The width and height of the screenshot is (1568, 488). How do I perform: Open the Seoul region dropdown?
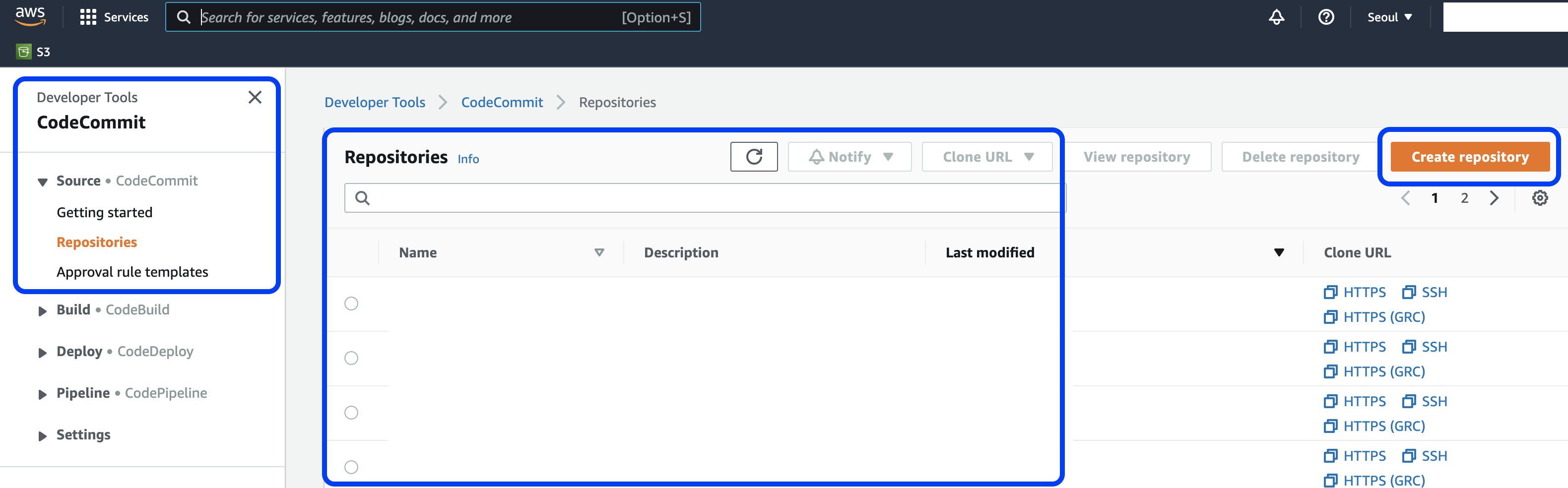click(1390, 17)
